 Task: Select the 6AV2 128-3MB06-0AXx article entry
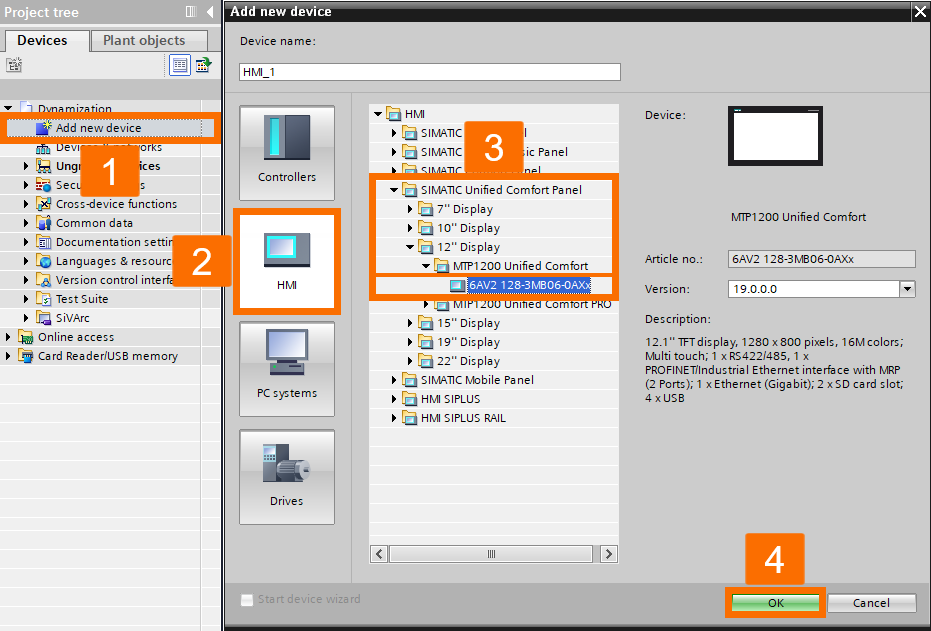[x=529, y=285]
